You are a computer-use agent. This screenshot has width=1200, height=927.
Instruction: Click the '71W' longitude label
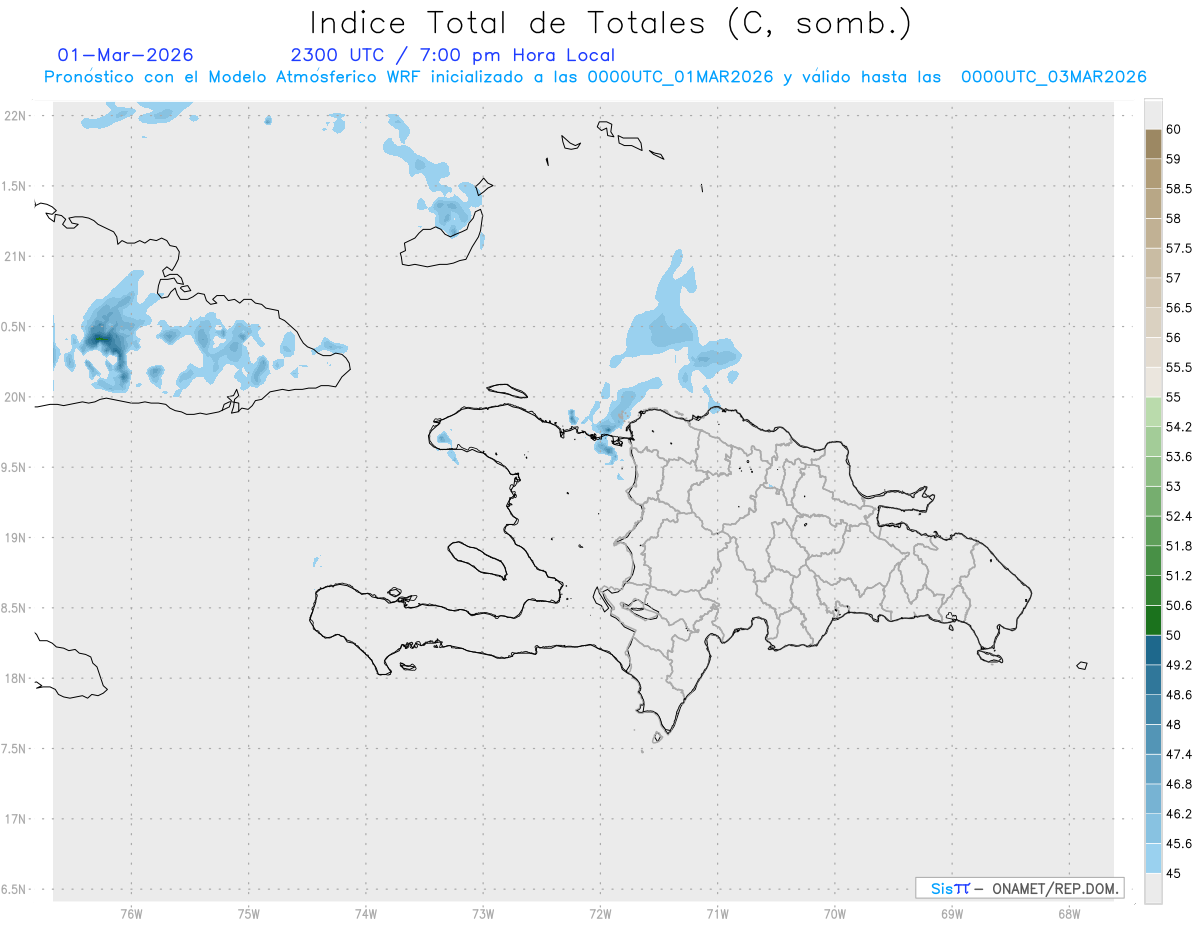[717, 914]
